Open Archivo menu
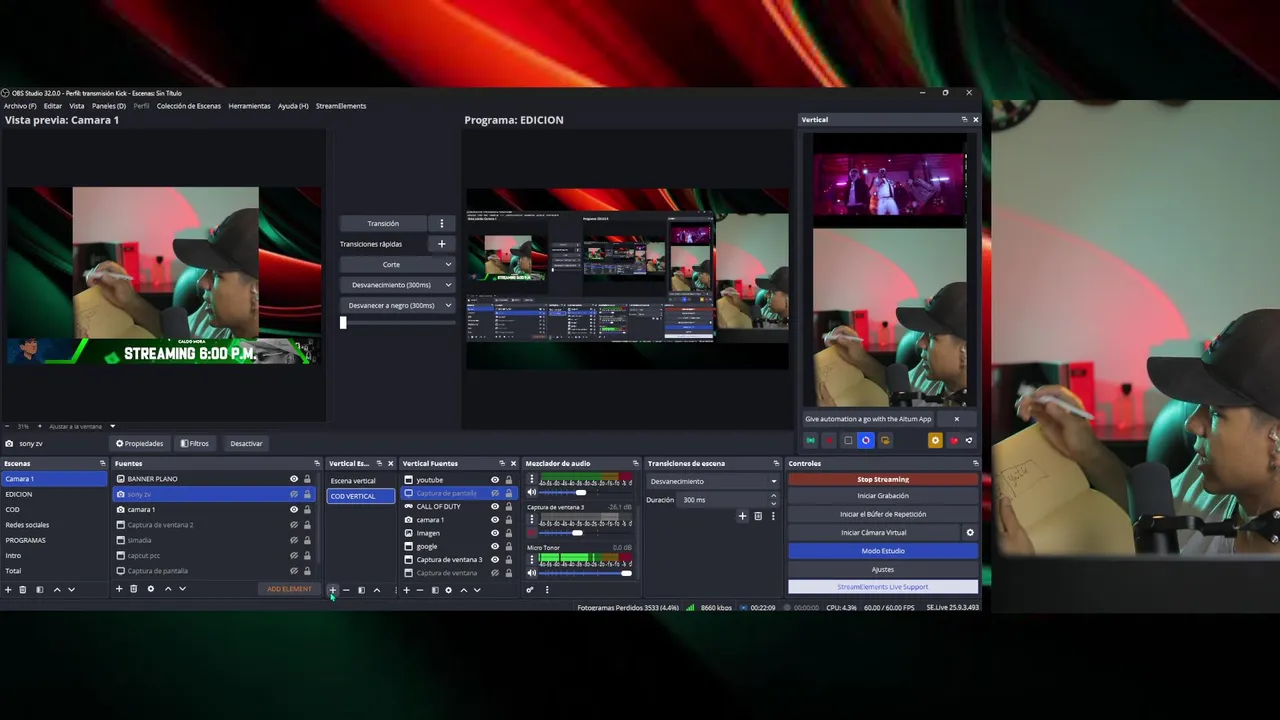Viewport: 1280px width, 720px height. click(20, 106)
